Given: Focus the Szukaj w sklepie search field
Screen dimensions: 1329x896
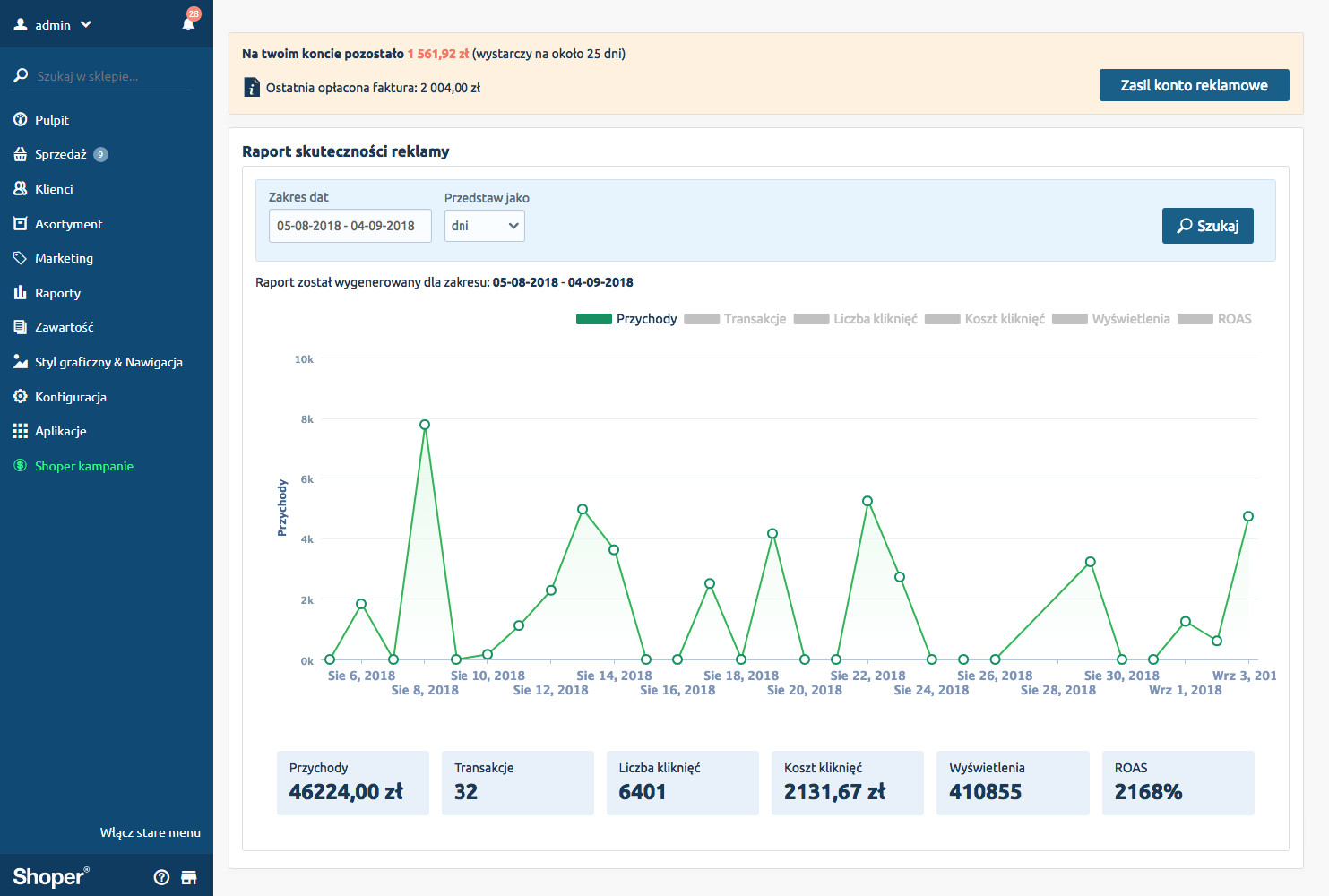Looking at the screenshot, I should tap(108, 76).
